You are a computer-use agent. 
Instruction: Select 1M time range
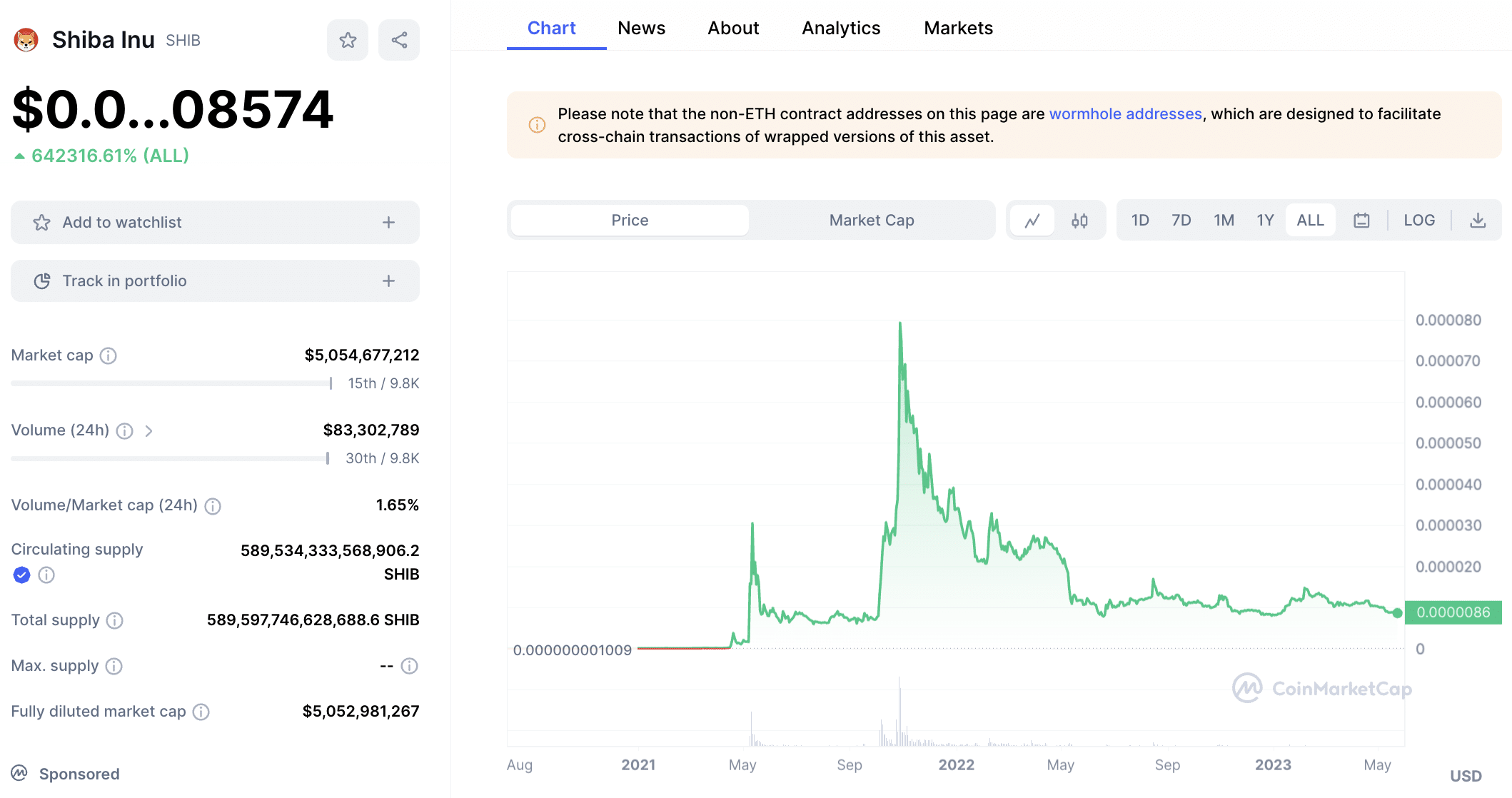1224,221
